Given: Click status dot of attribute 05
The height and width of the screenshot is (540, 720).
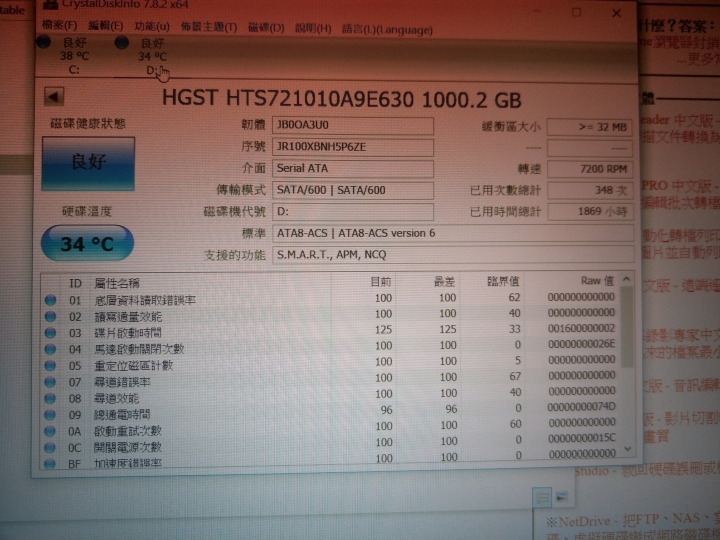Looking at the screenshot, I should pos(51,366).
